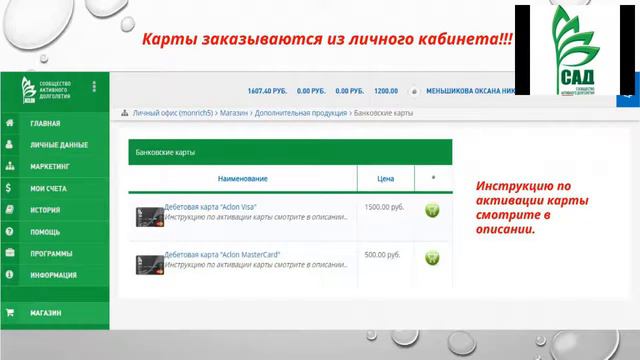Go to Личный офис breadcrumb link
This screenshot has height=360, width=640.
[173, 113]
